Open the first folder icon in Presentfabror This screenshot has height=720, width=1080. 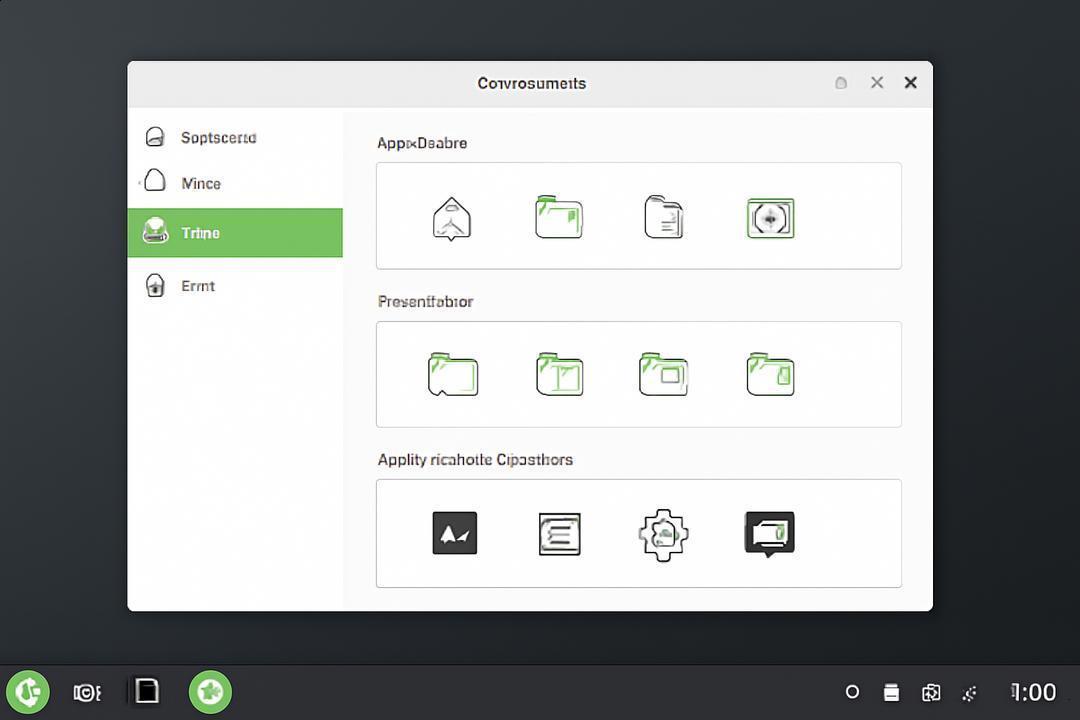(453, 375)
